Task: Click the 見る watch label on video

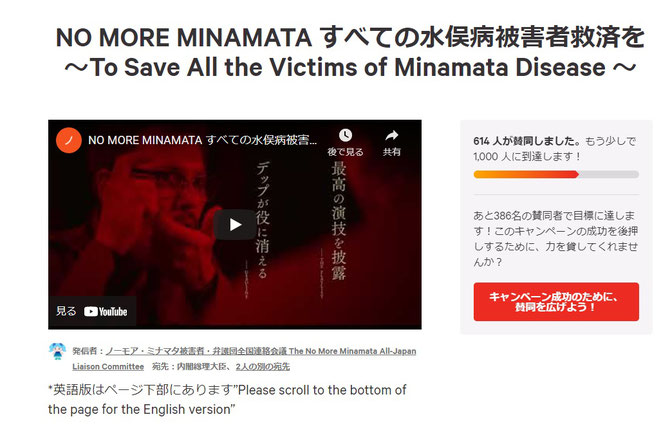Action: (x=66, y=311)
